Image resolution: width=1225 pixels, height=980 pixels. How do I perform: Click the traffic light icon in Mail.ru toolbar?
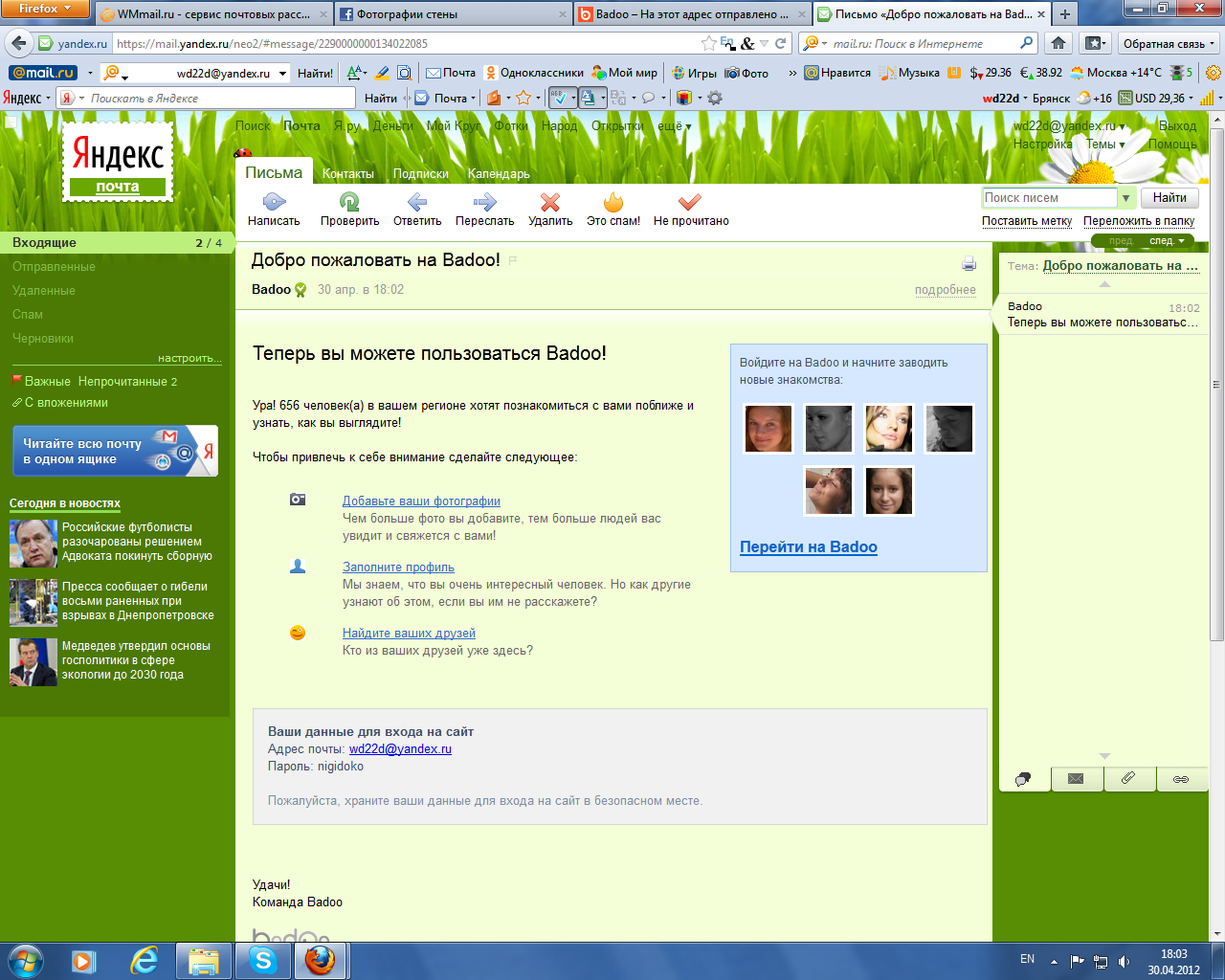click(1176, 73)
